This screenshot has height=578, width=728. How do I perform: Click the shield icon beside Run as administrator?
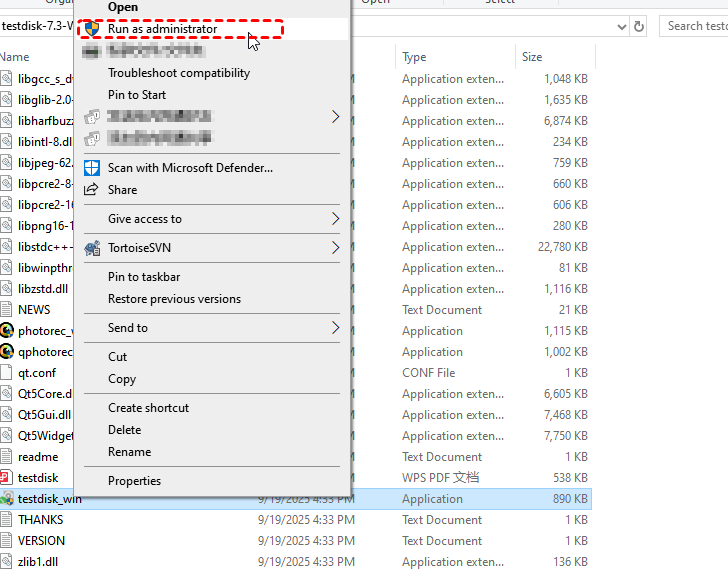point(92,29)
